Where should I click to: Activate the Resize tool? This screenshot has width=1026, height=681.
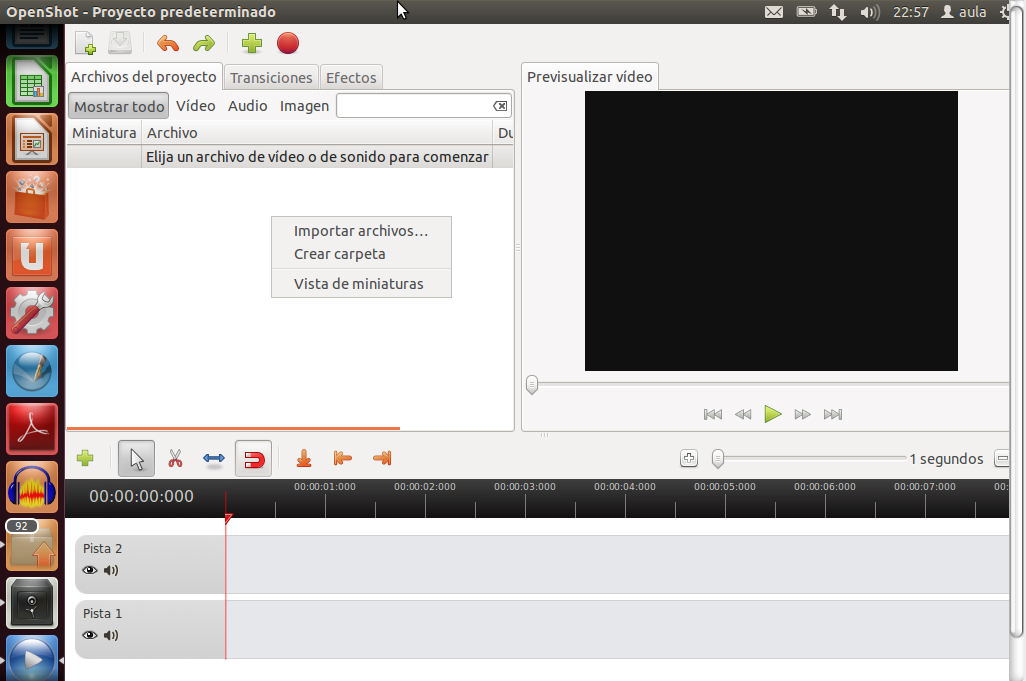click(214, 459)
